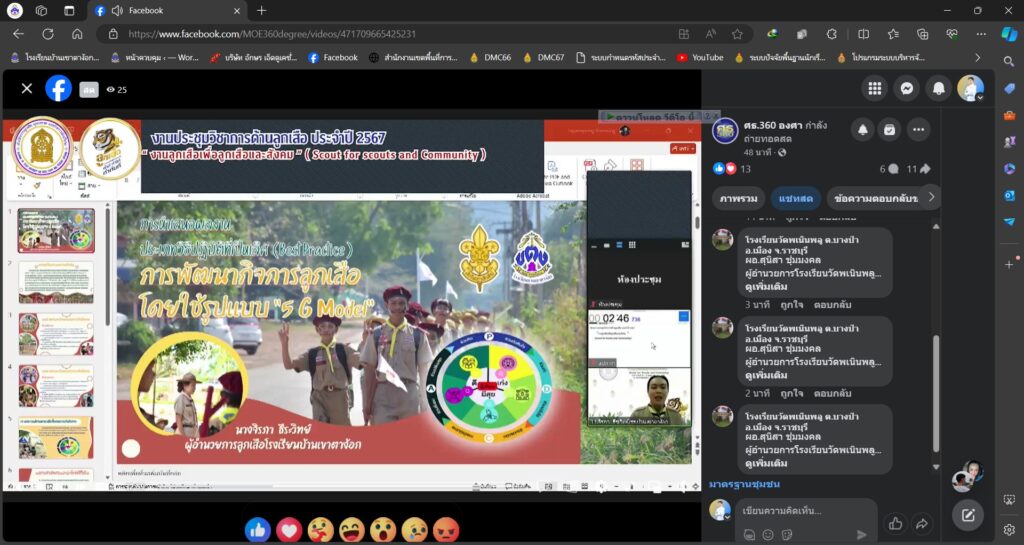Send the Sad crying reaction emoji
The width and height of the screenshot is (1024, 545).
pos(415,530)
